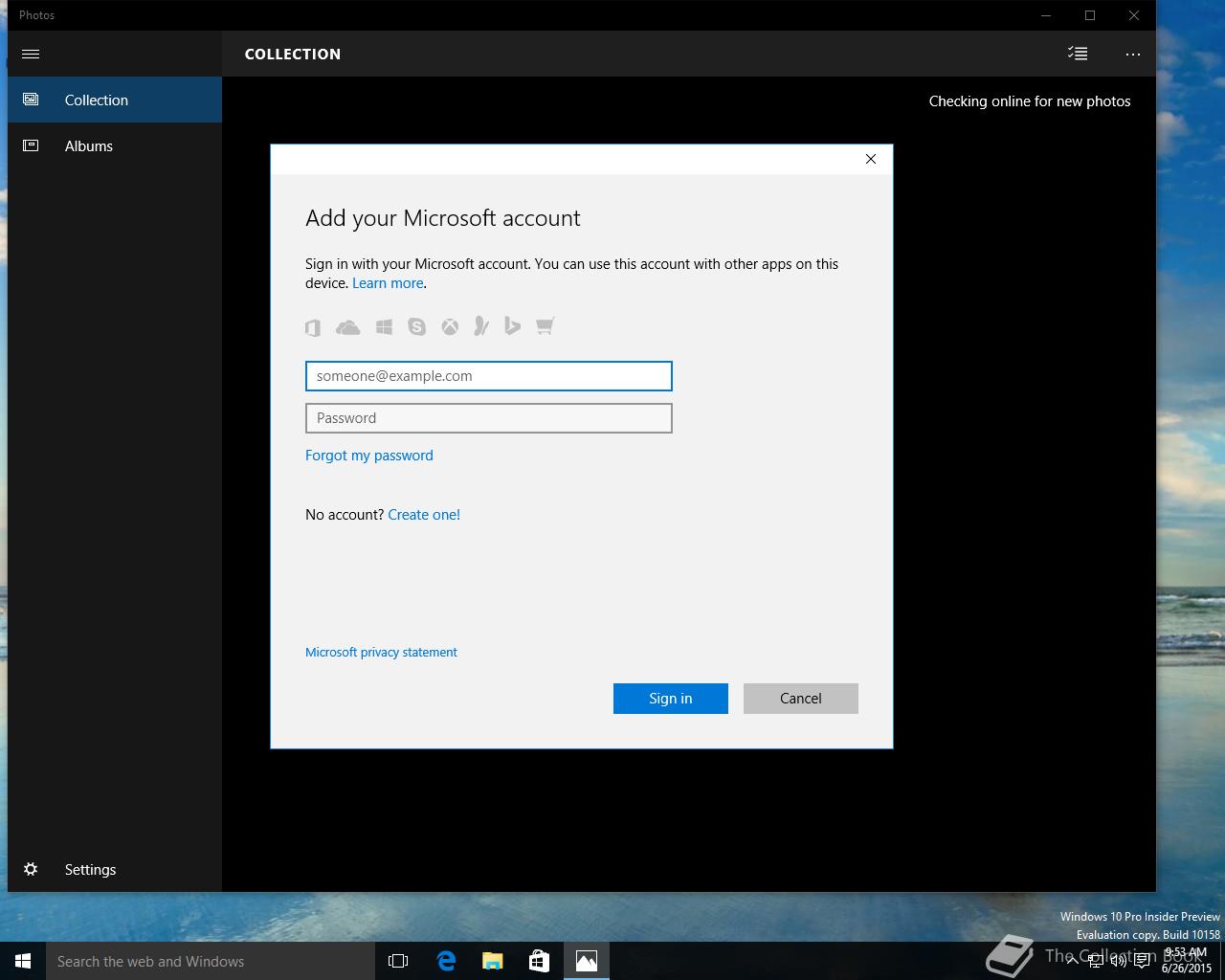Click the Photos app icon on the taskbar
This screenshot has height=980, width=1225.
pyautogui.click(x=587, y=961)
